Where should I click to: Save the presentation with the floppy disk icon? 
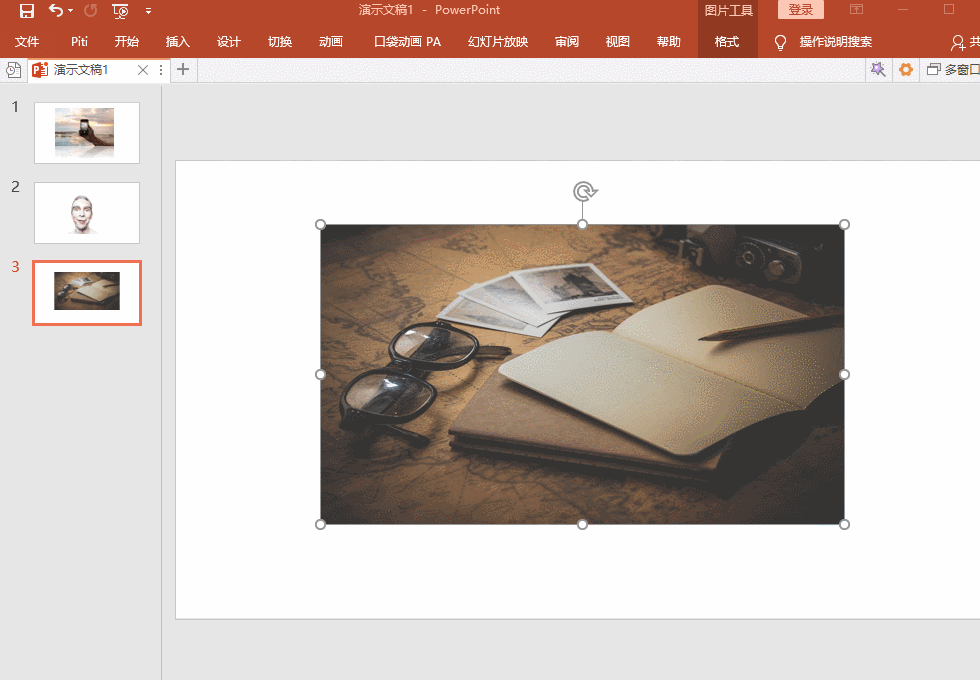26,11
